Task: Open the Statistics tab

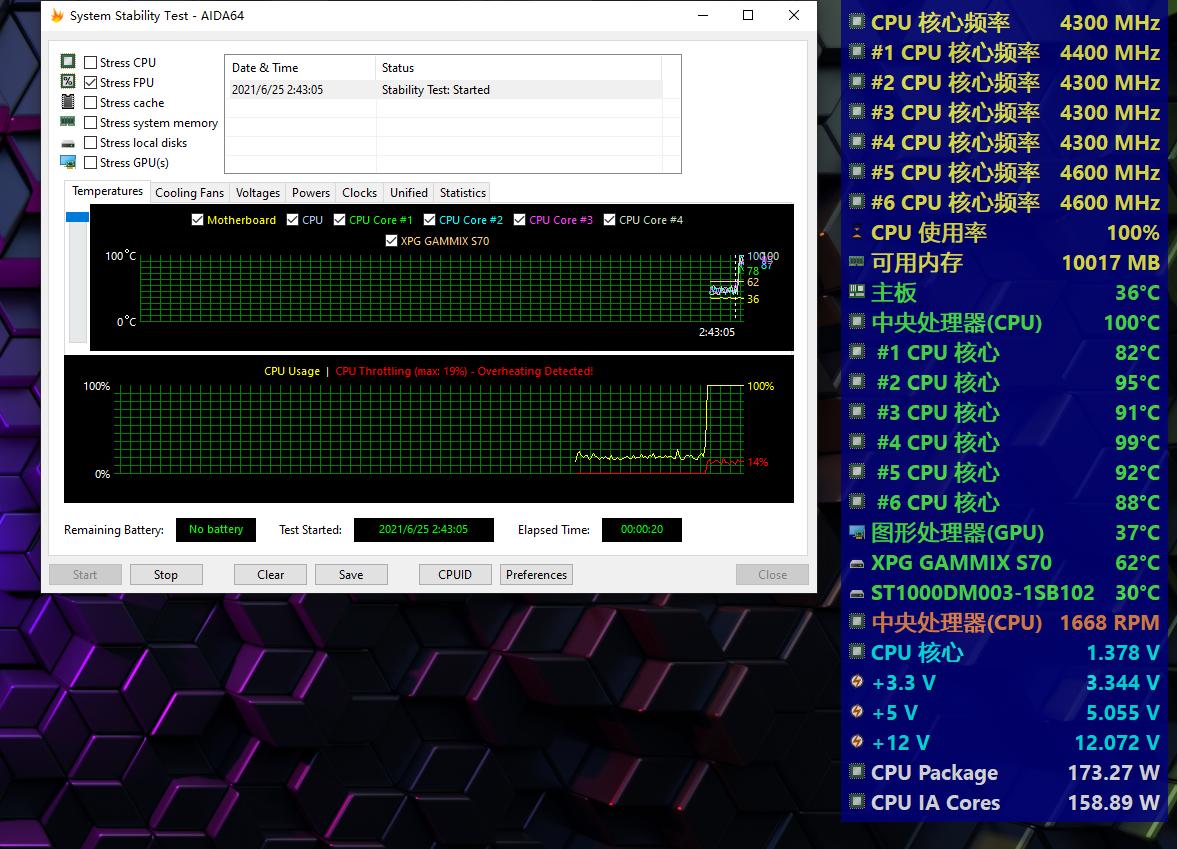Action: click(x=462, y=193)
